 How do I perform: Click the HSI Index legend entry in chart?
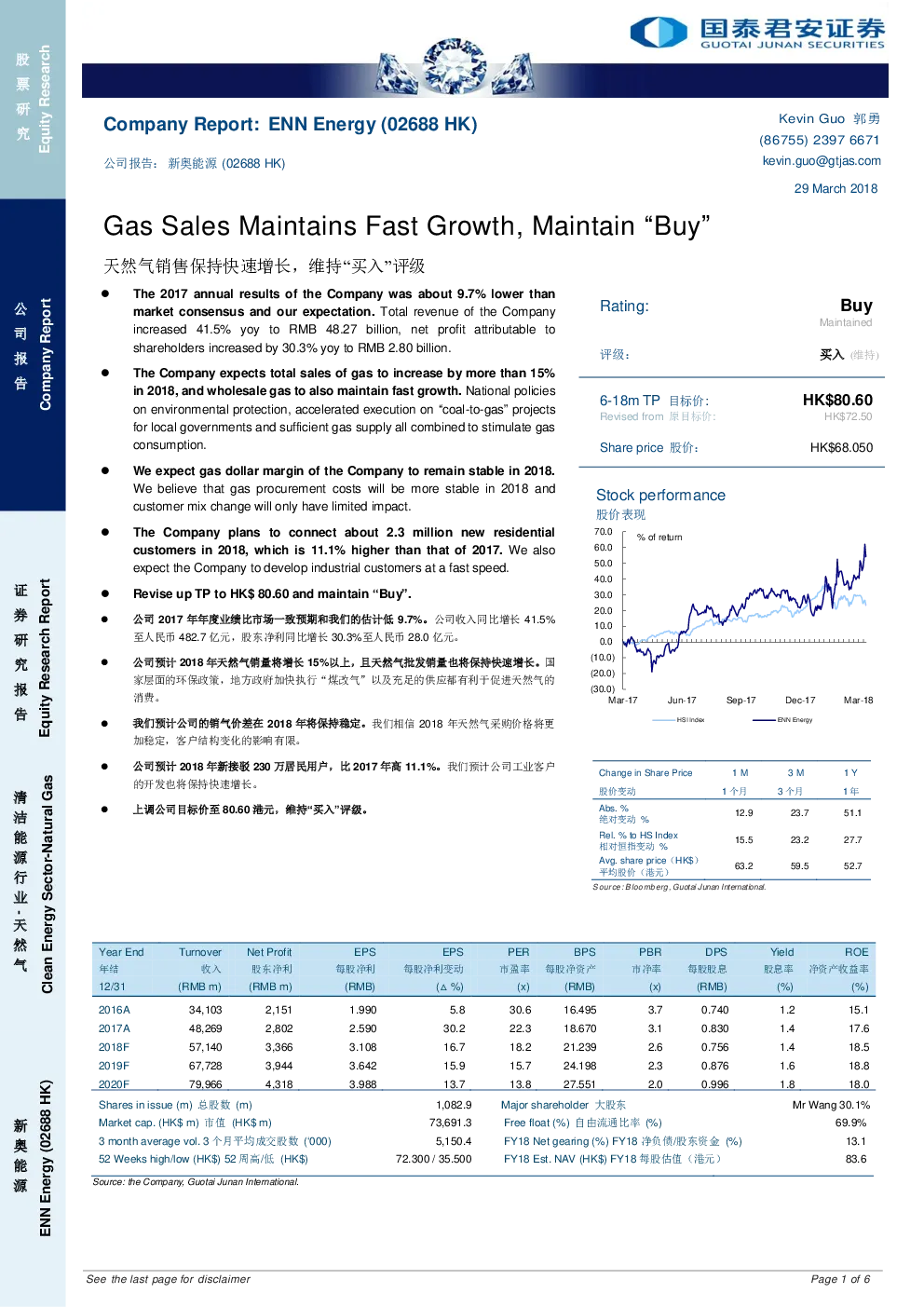coord(678,720)
